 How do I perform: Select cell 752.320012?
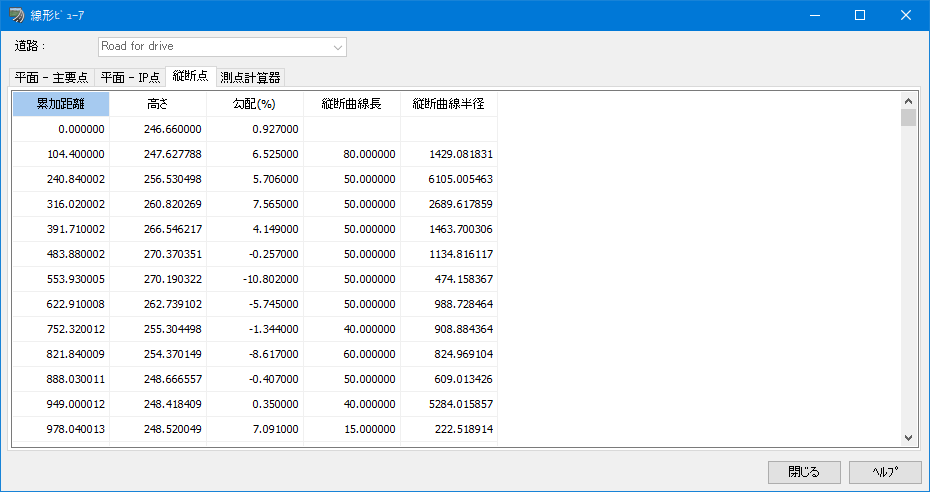[x=60, y=329]
